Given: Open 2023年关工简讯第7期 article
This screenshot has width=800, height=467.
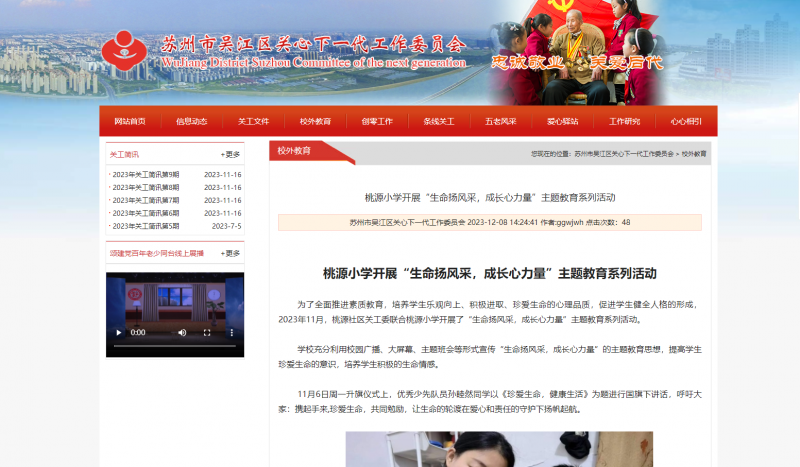Looking at the screenshot, I should click(146, 200).
